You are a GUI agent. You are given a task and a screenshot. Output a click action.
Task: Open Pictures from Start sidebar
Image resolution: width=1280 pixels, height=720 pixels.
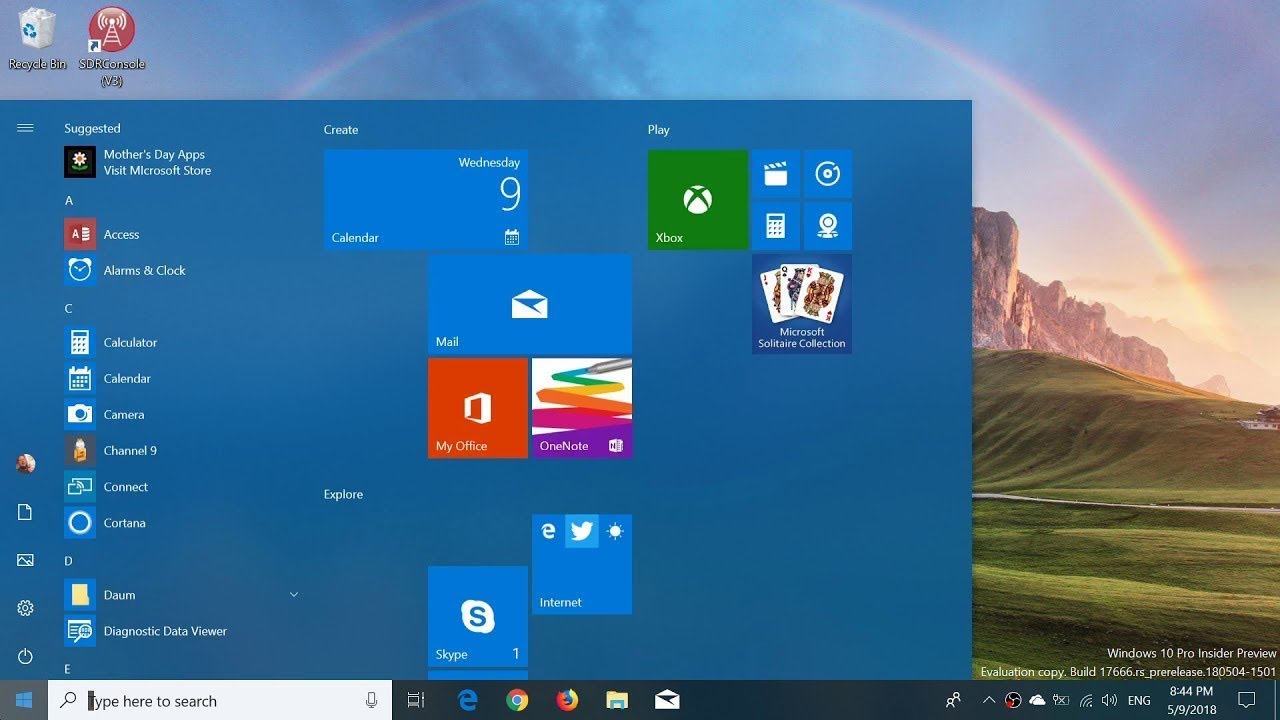tap(25, 560)
